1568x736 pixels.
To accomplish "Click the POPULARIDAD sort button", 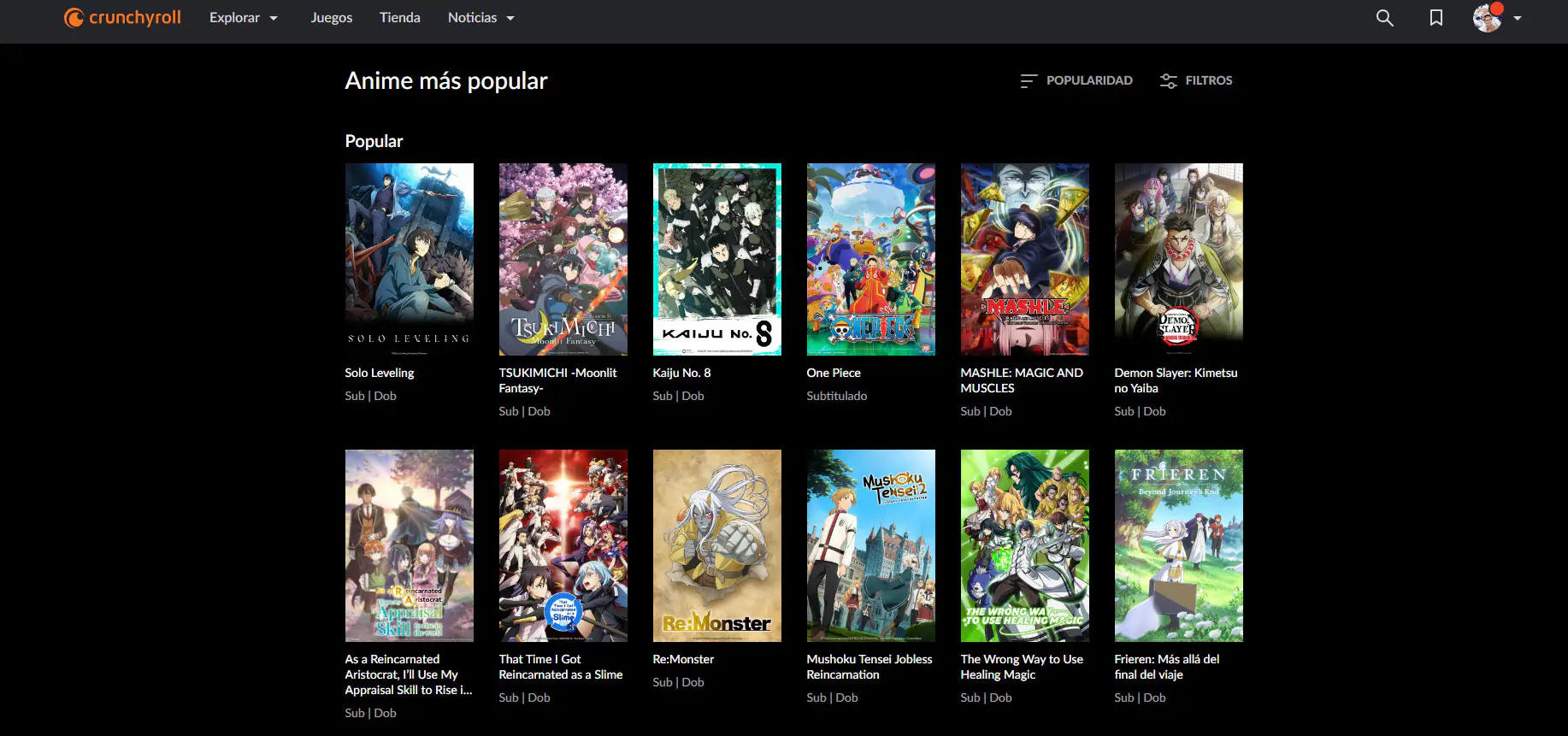I will click(x=1076, y=80).
